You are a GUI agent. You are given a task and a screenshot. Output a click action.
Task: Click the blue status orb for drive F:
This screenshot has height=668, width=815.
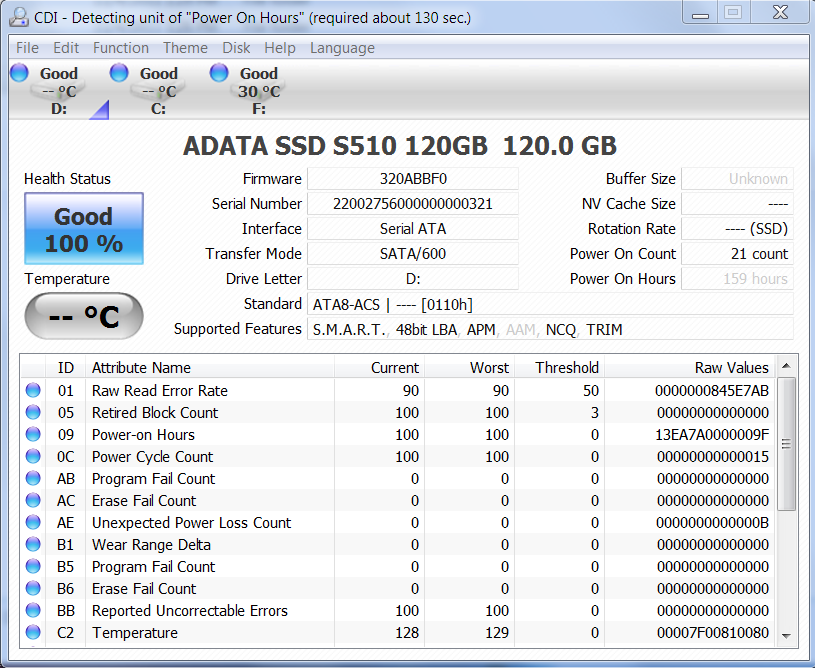[219, 73]
